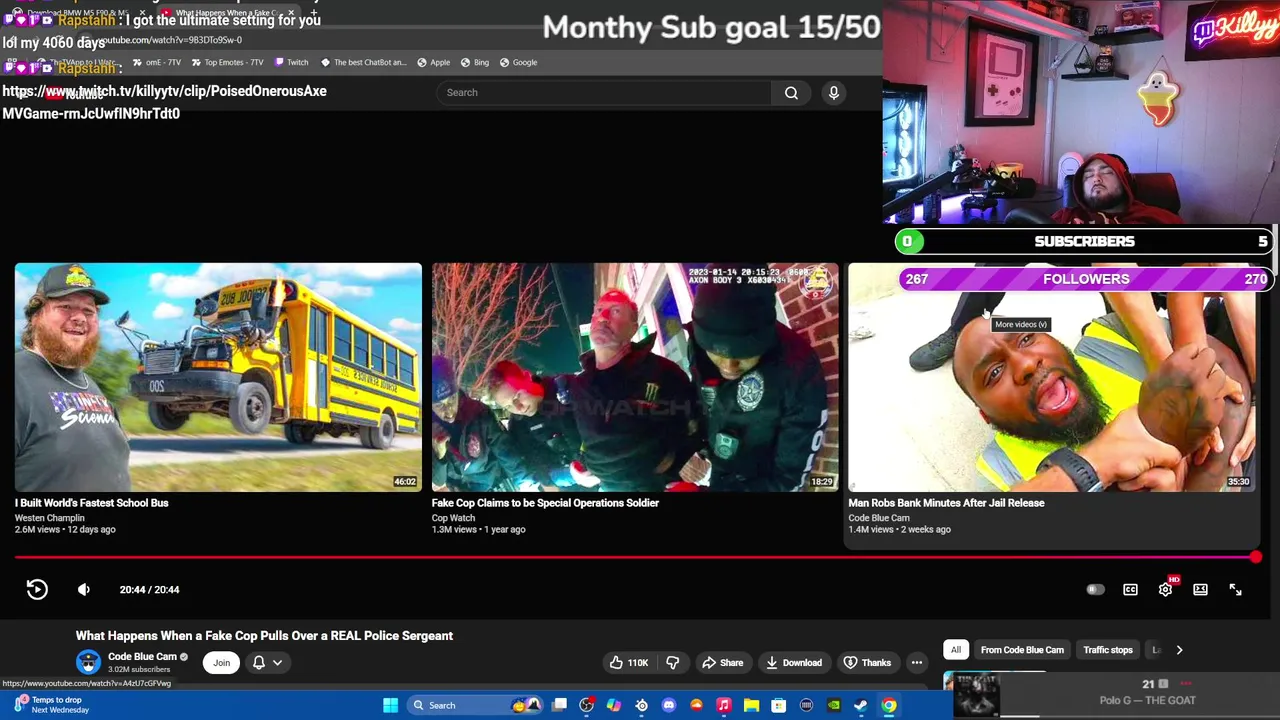Open title 'I Built World's Fastest School Bus'

(91, 503)
